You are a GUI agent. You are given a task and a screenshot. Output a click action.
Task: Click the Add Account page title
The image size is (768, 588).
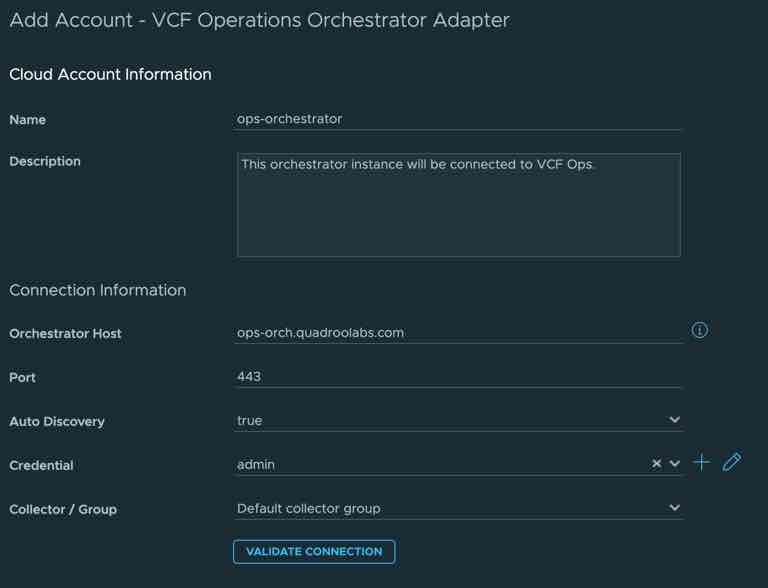click(x=260, y=21)
